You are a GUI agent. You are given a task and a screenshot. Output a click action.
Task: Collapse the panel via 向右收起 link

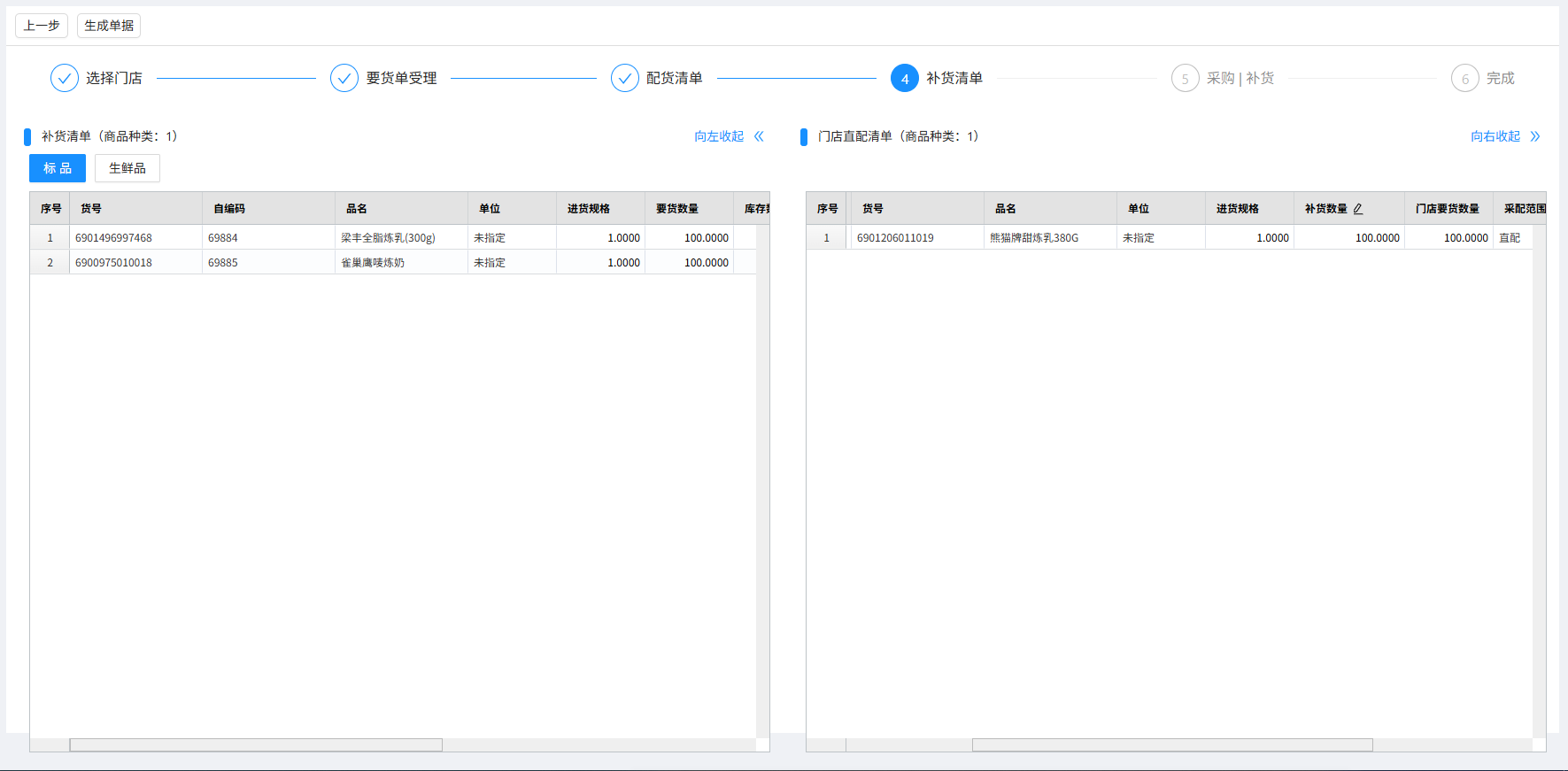pos(1495,136)
